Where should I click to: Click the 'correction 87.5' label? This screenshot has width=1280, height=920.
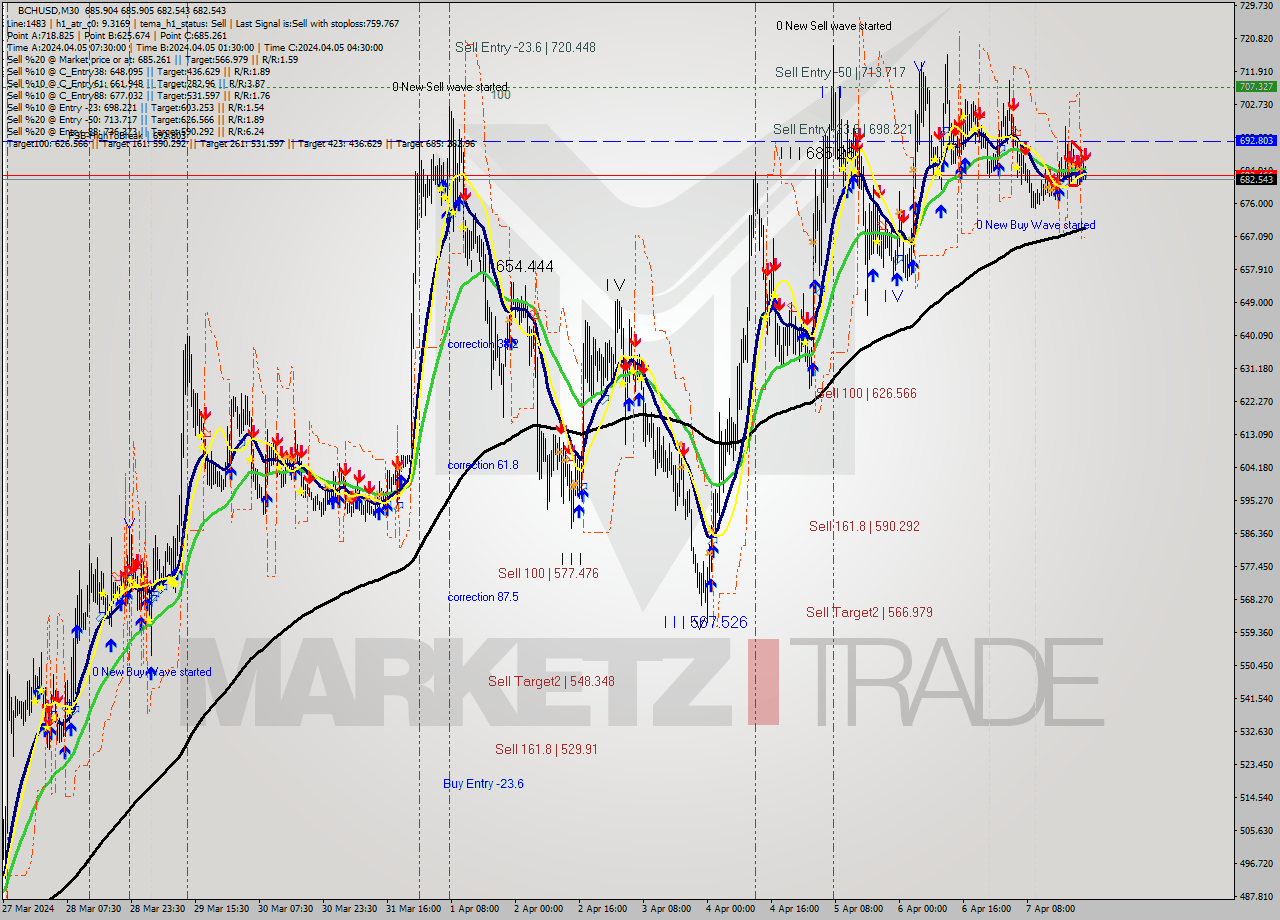tap(483, 597)
